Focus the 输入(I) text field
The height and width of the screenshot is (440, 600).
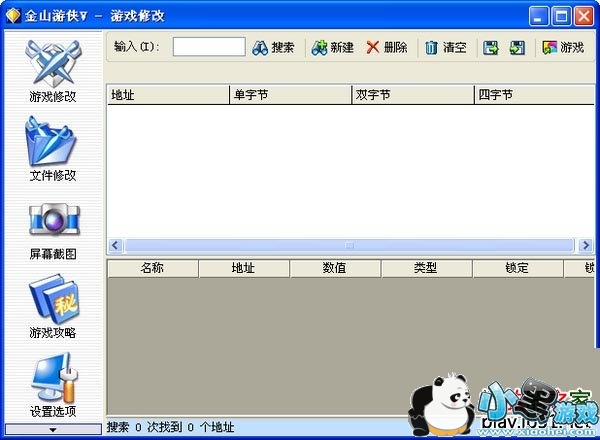pyautogui.click(x=209, y=47)
